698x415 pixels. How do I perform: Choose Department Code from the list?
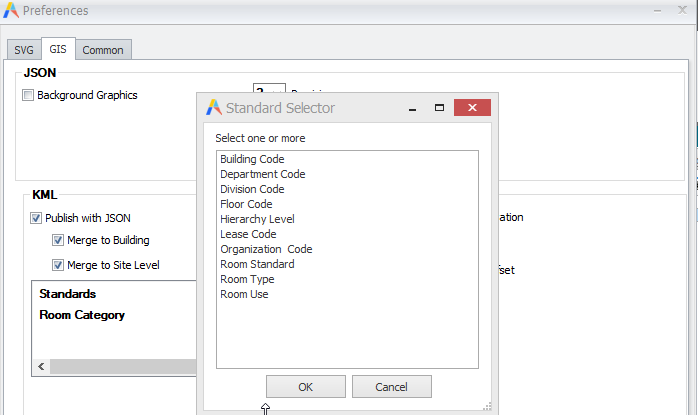(x=262, y=174)
